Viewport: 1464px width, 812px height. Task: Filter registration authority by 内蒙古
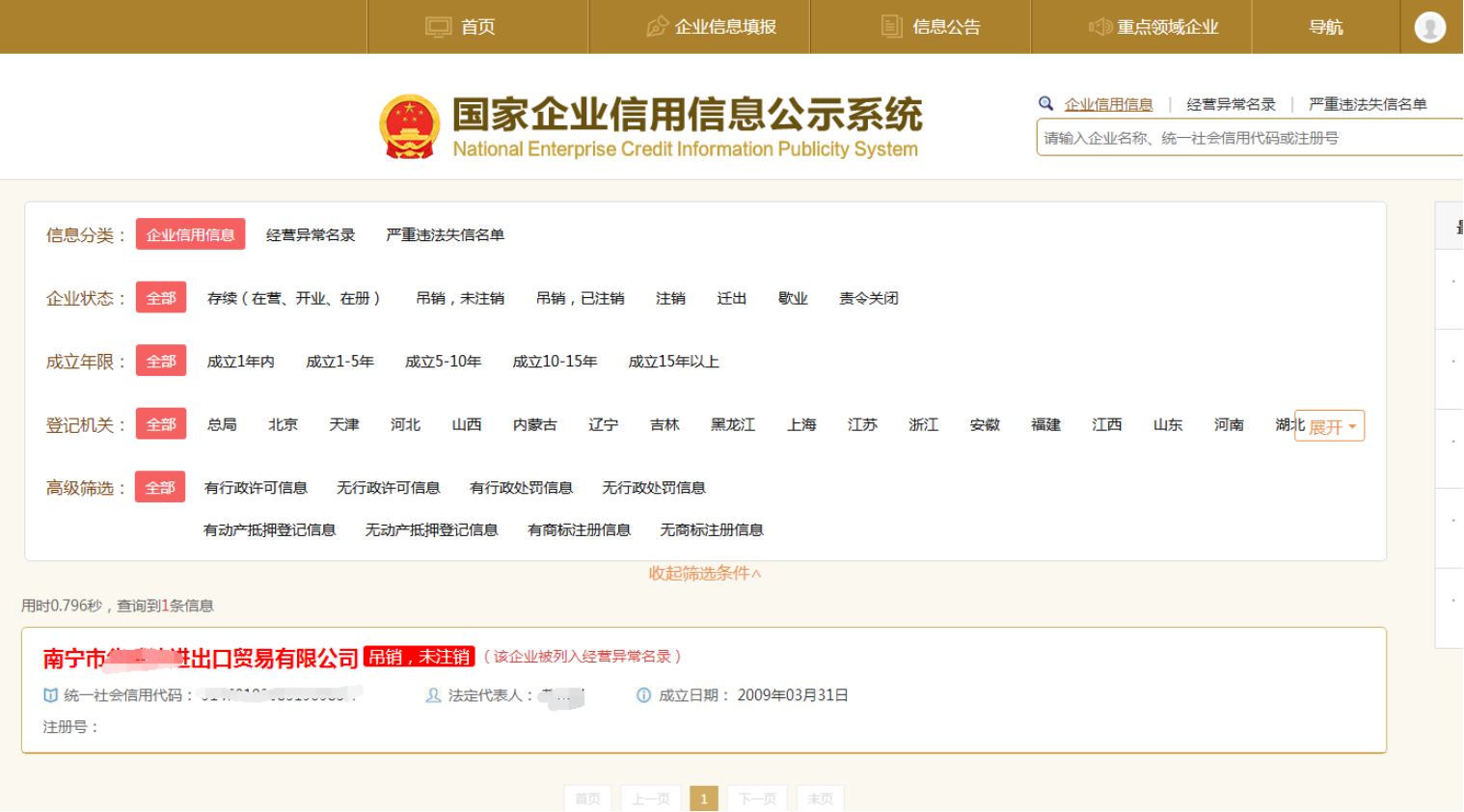(x=534, y=424)
